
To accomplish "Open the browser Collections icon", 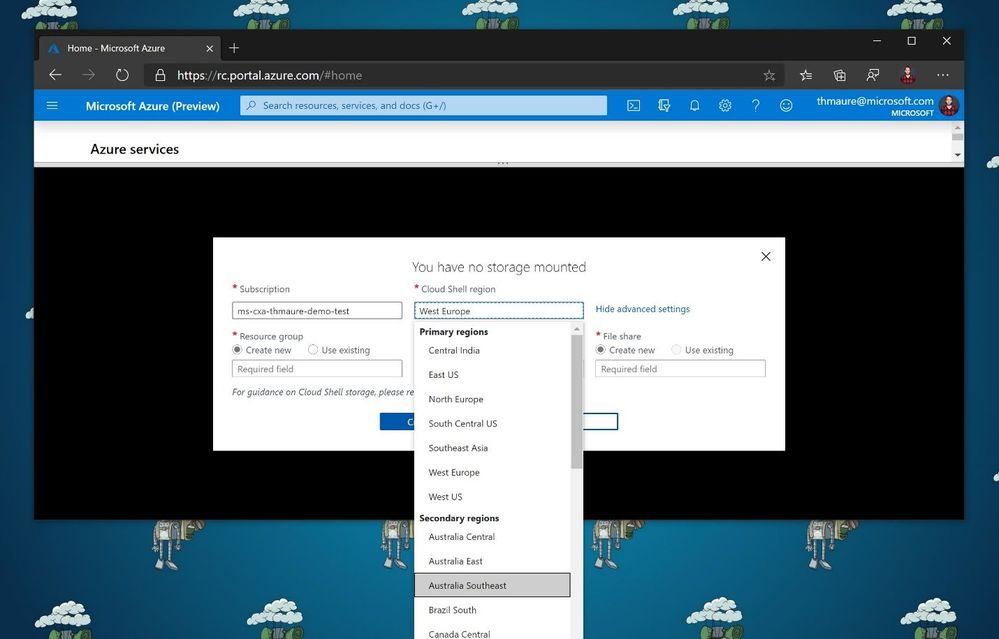I will coord(840,75).
